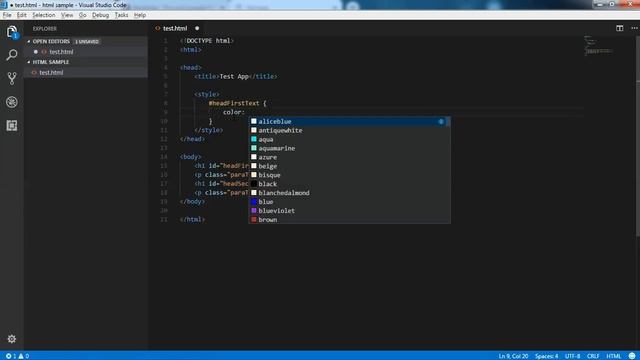The width and height of the screenshot is (640, 360).
Task: Click Ln 9, Col 20 in status bar
Action: pos(513,356)
